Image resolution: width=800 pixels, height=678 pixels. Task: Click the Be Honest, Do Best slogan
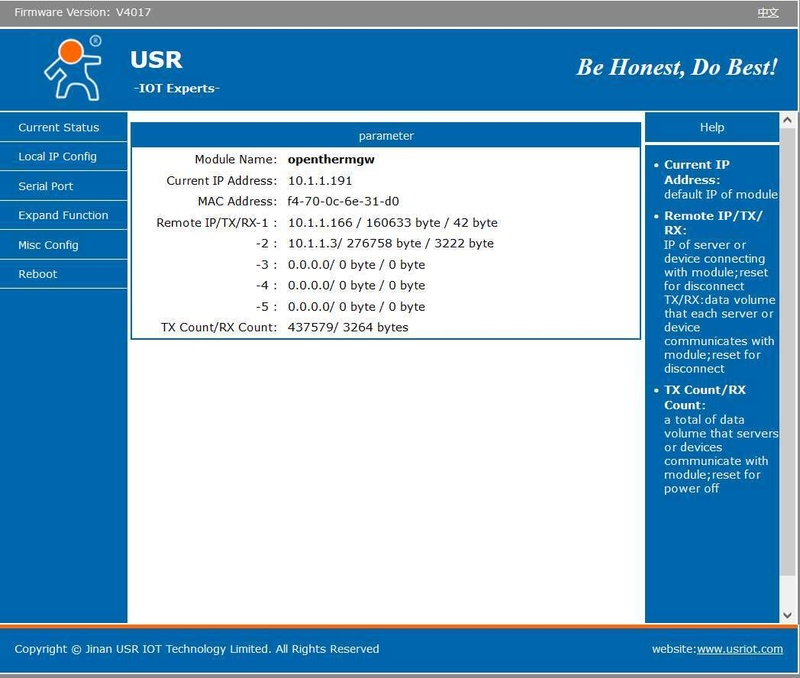(677, 68)
